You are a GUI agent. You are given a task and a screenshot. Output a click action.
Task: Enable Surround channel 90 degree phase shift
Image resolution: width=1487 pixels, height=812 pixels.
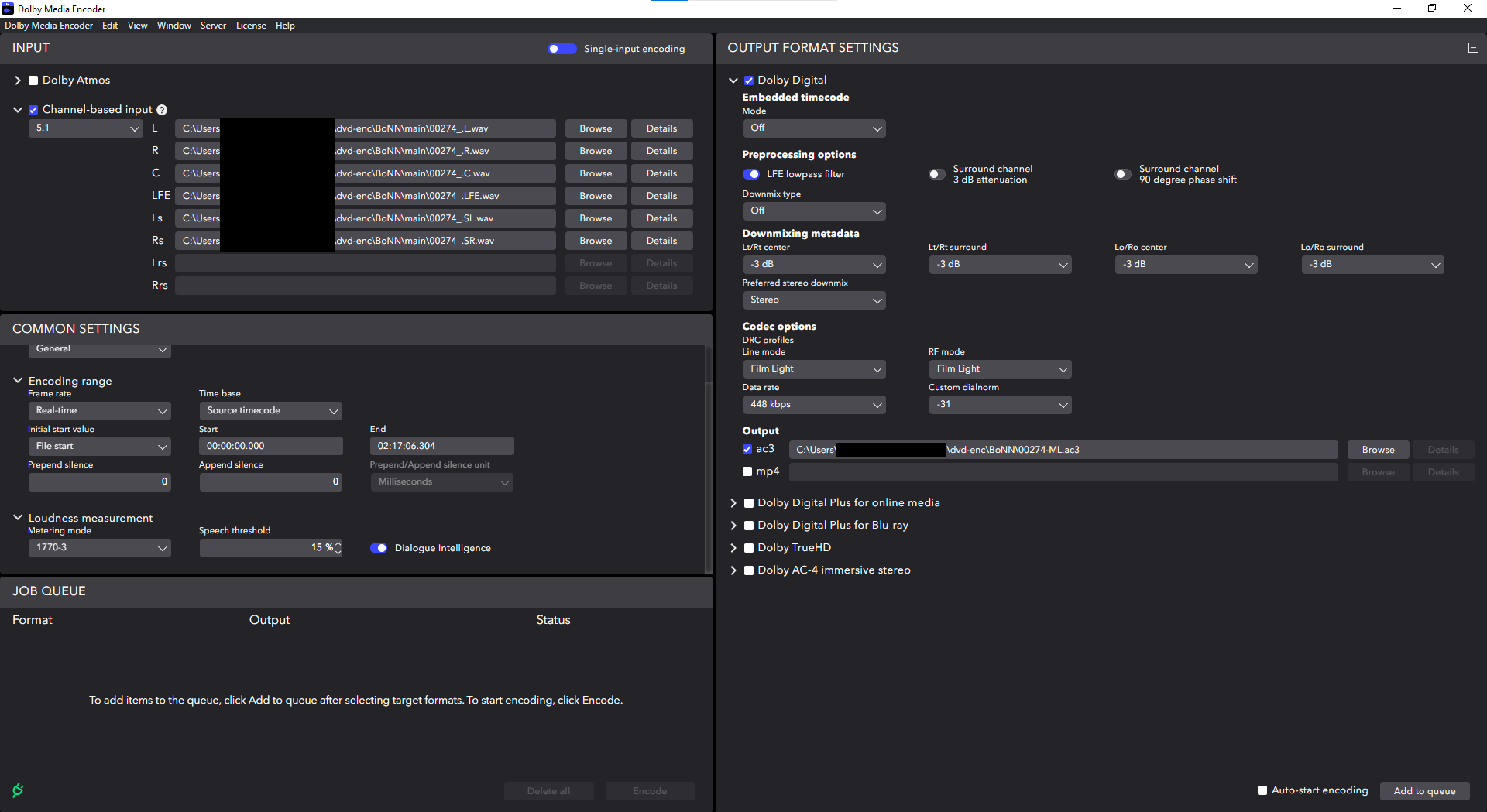1123,174
